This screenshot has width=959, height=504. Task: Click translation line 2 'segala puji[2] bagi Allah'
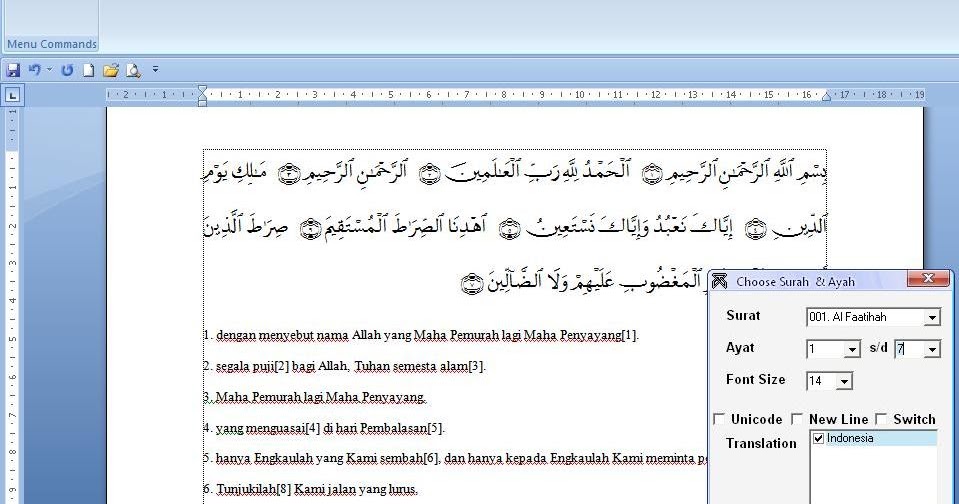344,366
